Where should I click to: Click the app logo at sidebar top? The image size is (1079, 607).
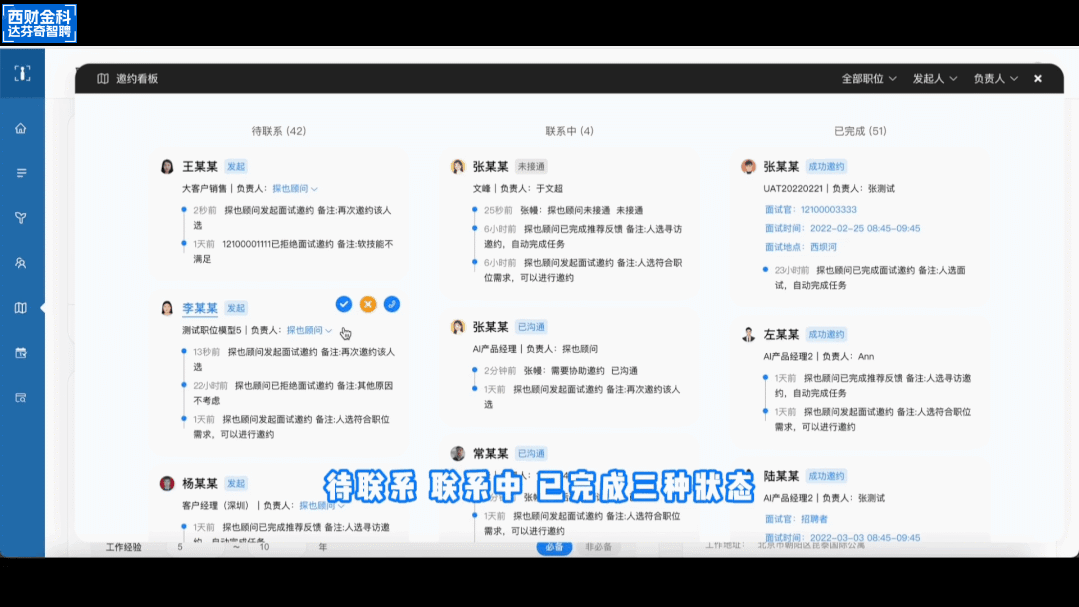coord(22,73)
